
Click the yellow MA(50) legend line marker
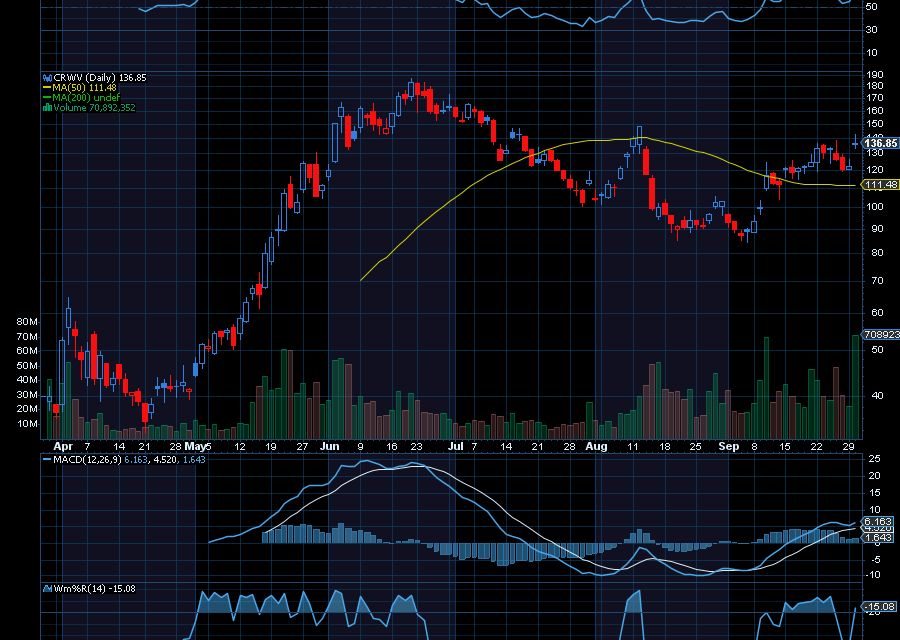[46, 87]
